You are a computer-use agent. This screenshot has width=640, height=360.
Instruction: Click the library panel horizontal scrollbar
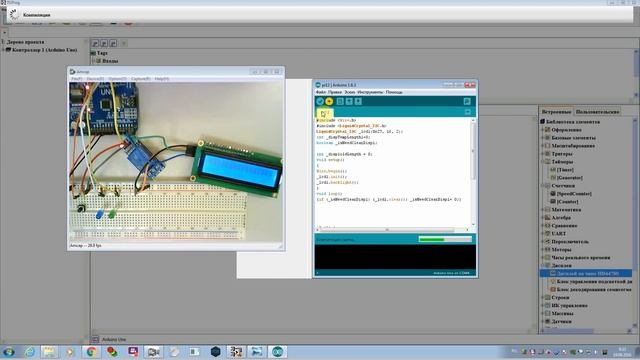(x=585, y=331)
